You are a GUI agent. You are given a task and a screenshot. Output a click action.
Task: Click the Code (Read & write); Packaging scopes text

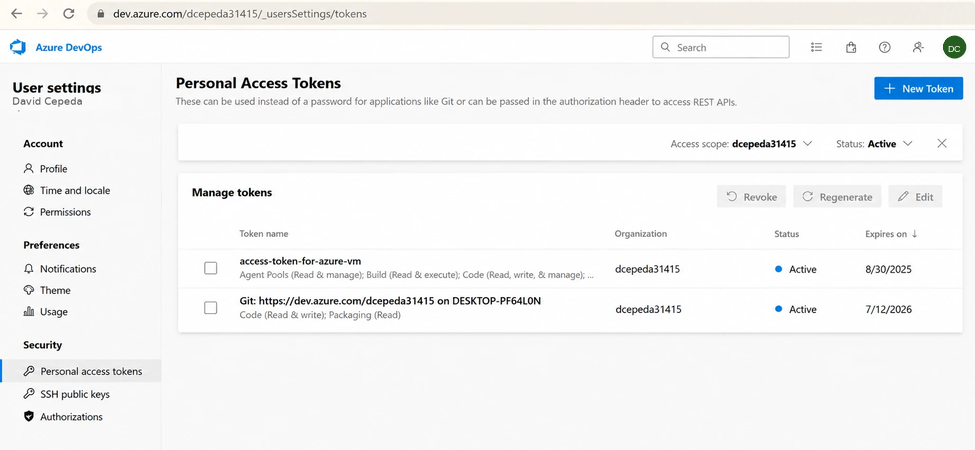[x=320, y=315]
